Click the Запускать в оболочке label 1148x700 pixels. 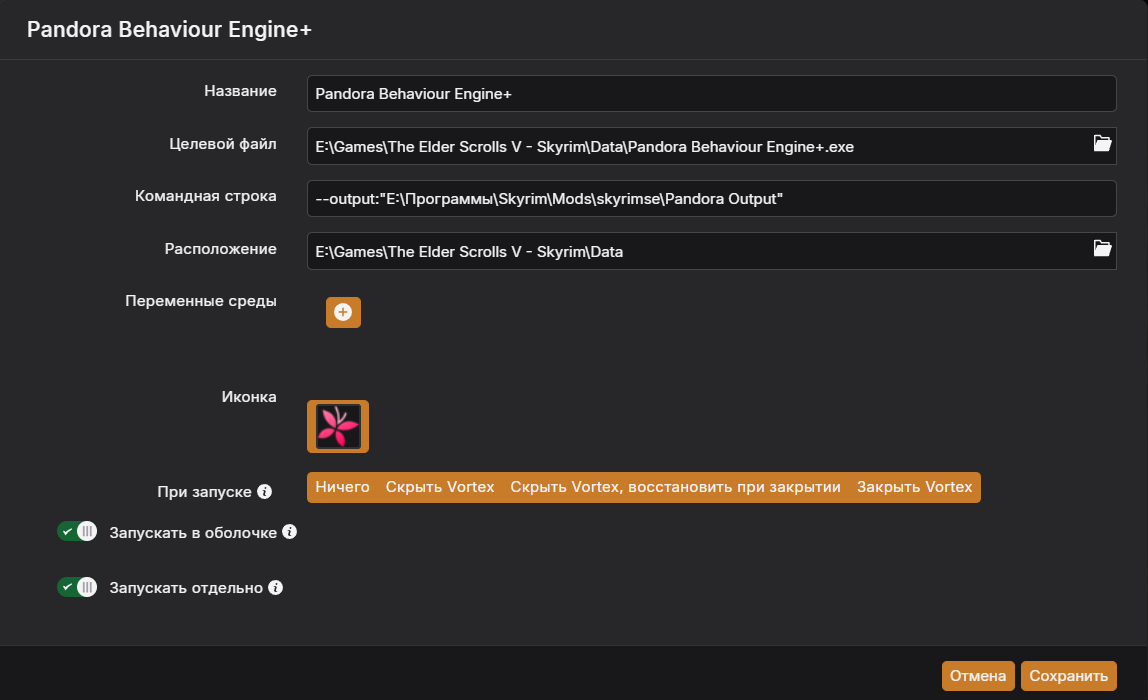point(193,533)
